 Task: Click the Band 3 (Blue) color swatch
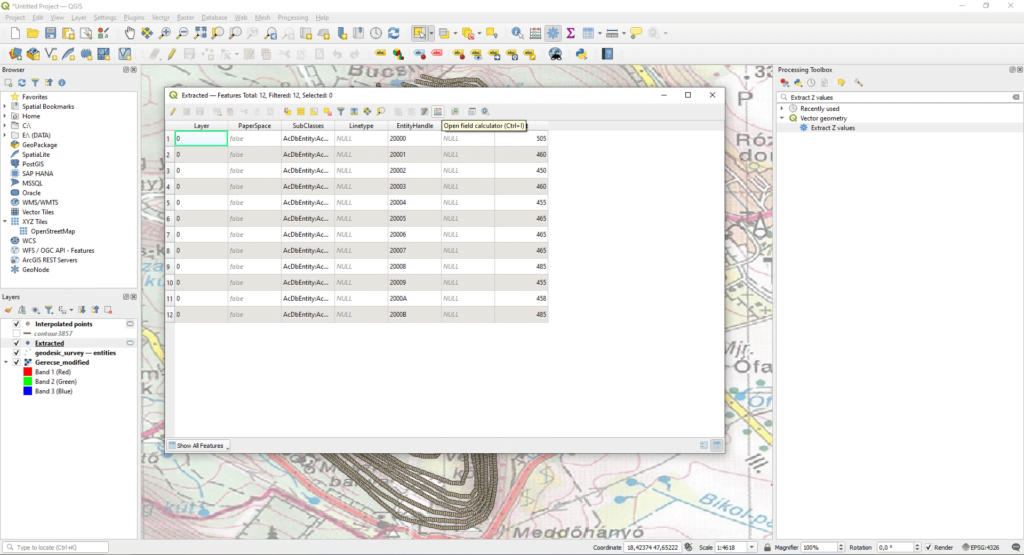click(27, 391)
